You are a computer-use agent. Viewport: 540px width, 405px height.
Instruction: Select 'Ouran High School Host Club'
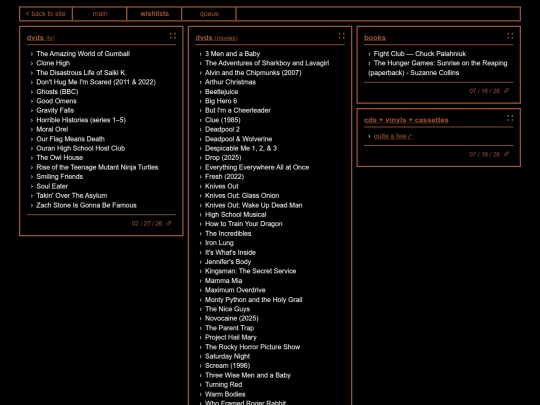click(x=81, y=148)
